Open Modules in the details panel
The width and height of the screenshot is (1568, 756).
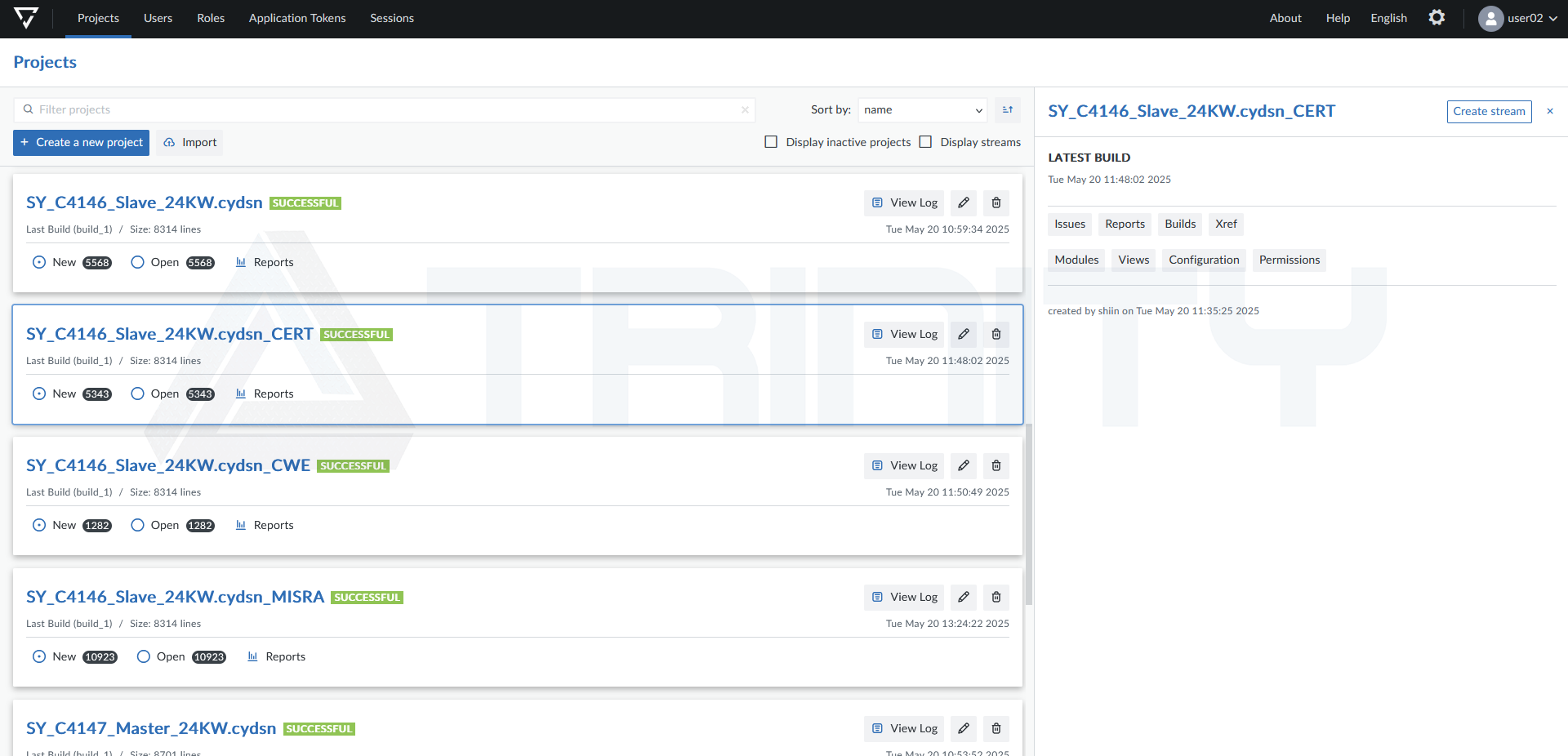tap(1076, 260)
